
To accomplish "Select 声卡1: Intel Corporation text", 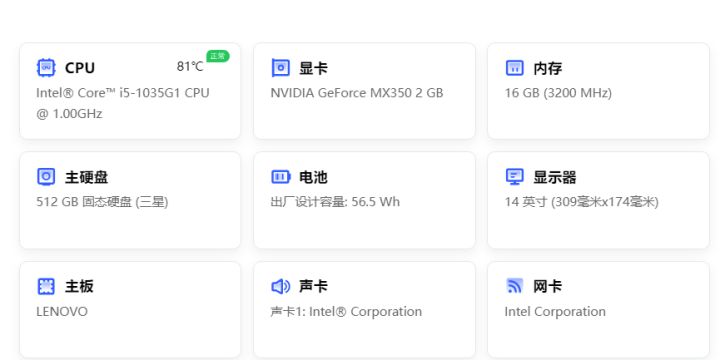I will pyautogui.click(x=346, y=312).
